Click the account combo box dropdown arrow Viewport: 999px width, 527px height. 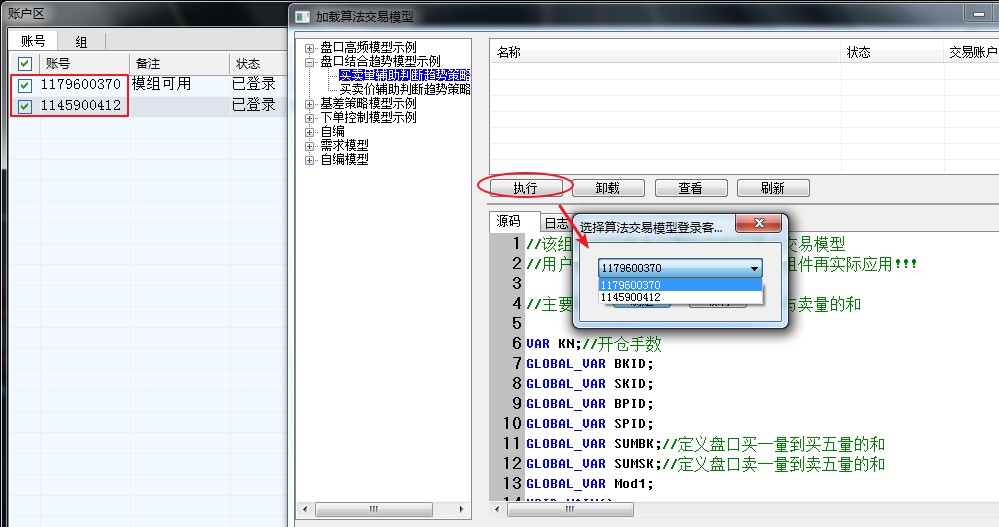coord(753,268)
